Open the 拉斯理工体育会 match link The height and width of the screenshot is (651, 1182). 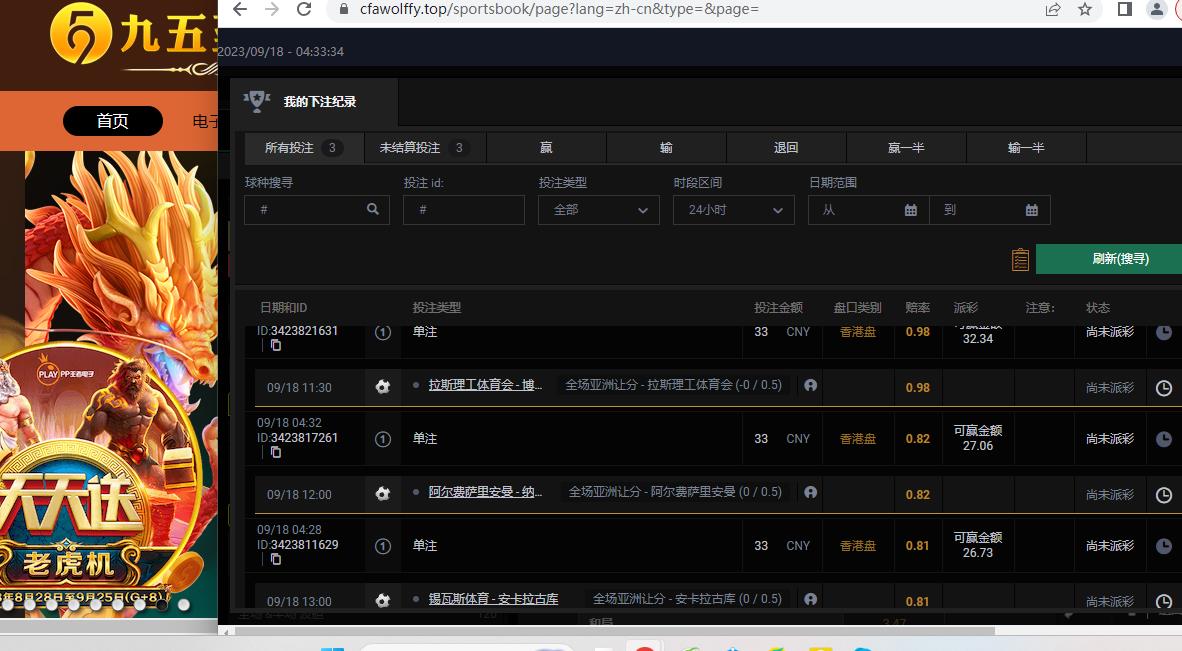coord(485,385)
